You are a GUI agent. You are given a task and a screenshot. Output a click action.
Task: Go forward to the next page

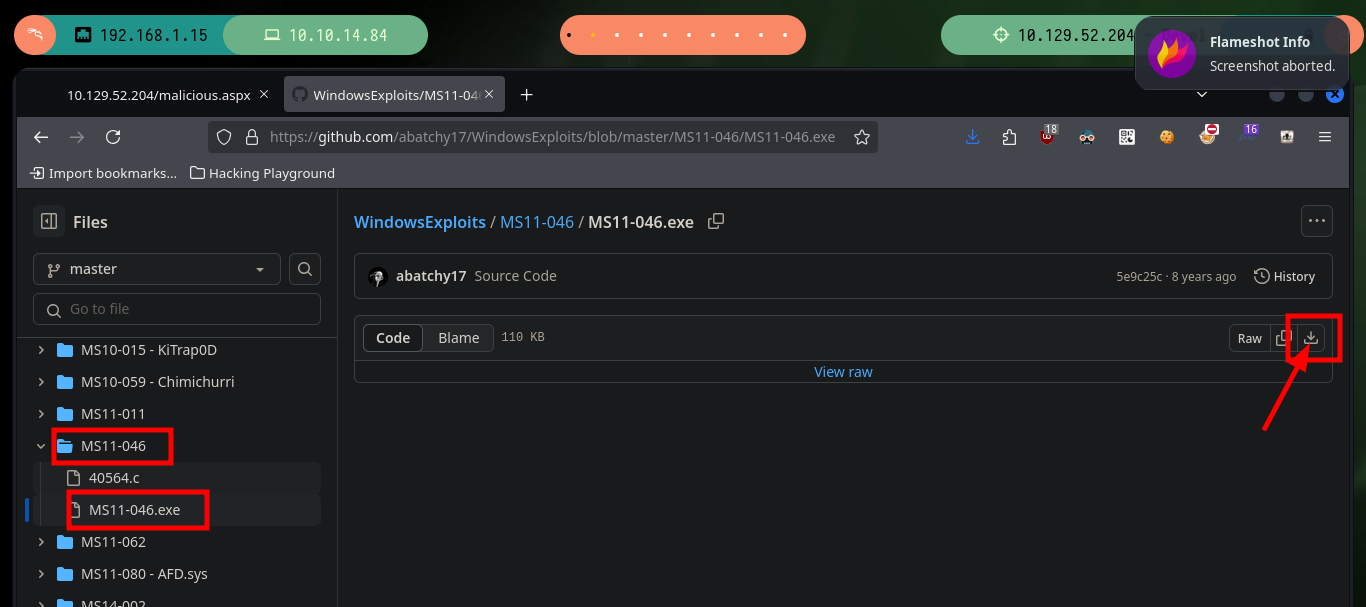(77, 137)
